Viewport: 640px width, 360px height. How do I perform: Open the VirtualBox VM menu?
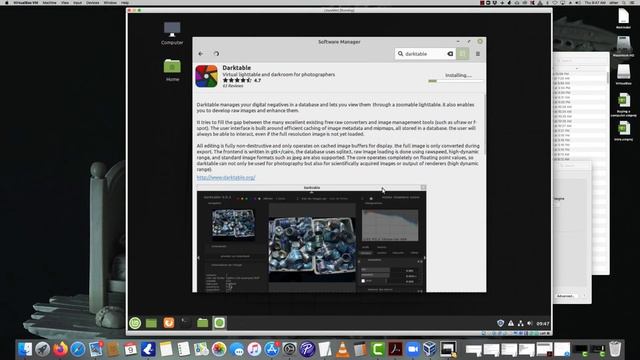click(26, 2)
